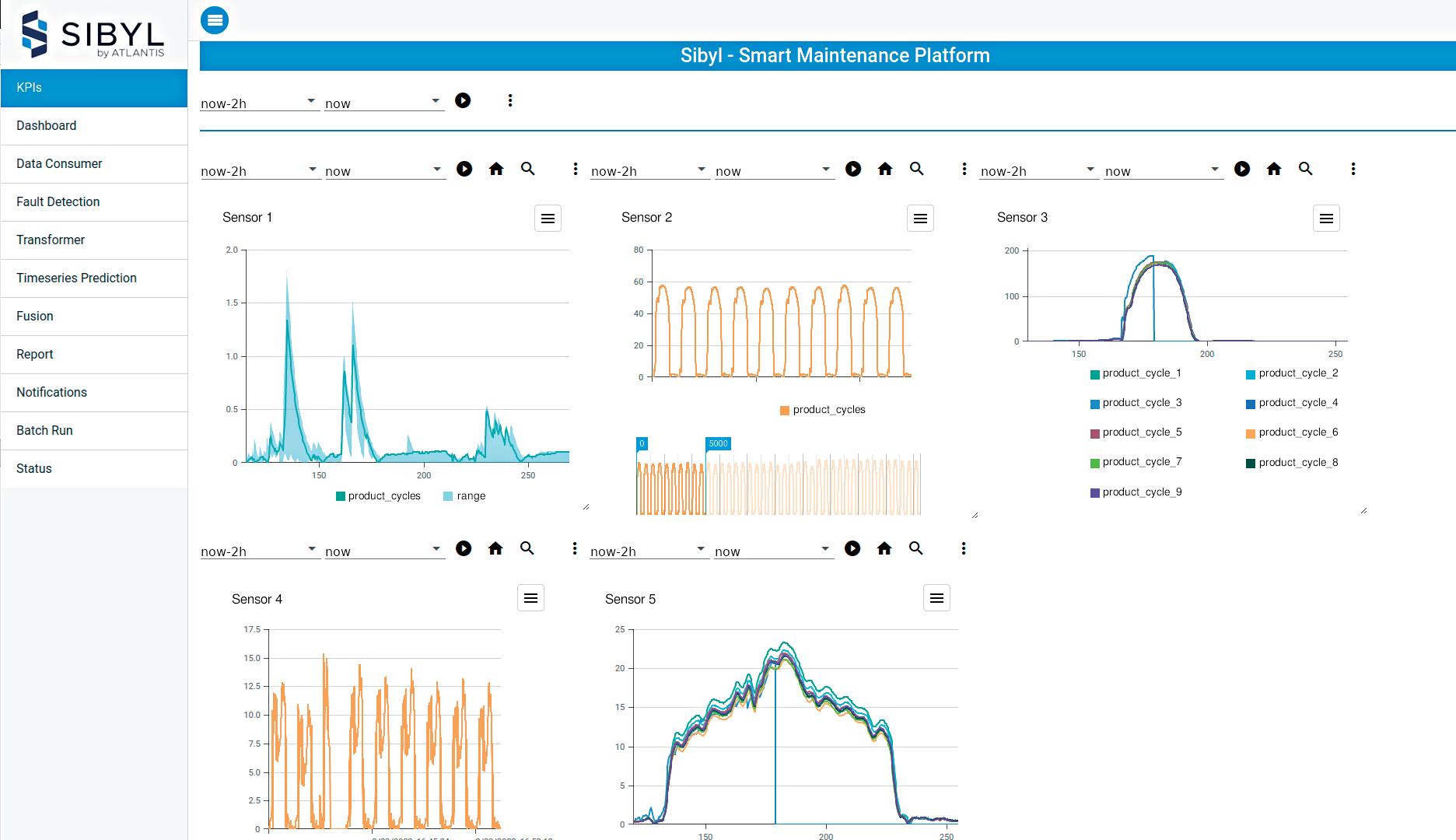The height and width of the screenshot is (840, 1456).
Task: Expand the global now-2h start time dropdown
Action: [x=260, y=102]
